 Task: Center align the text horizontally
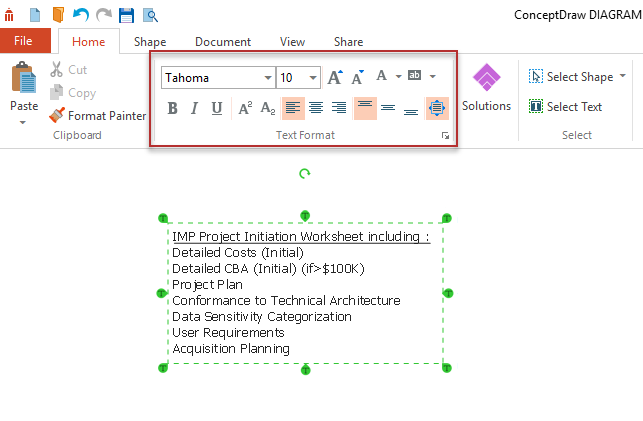316,108
